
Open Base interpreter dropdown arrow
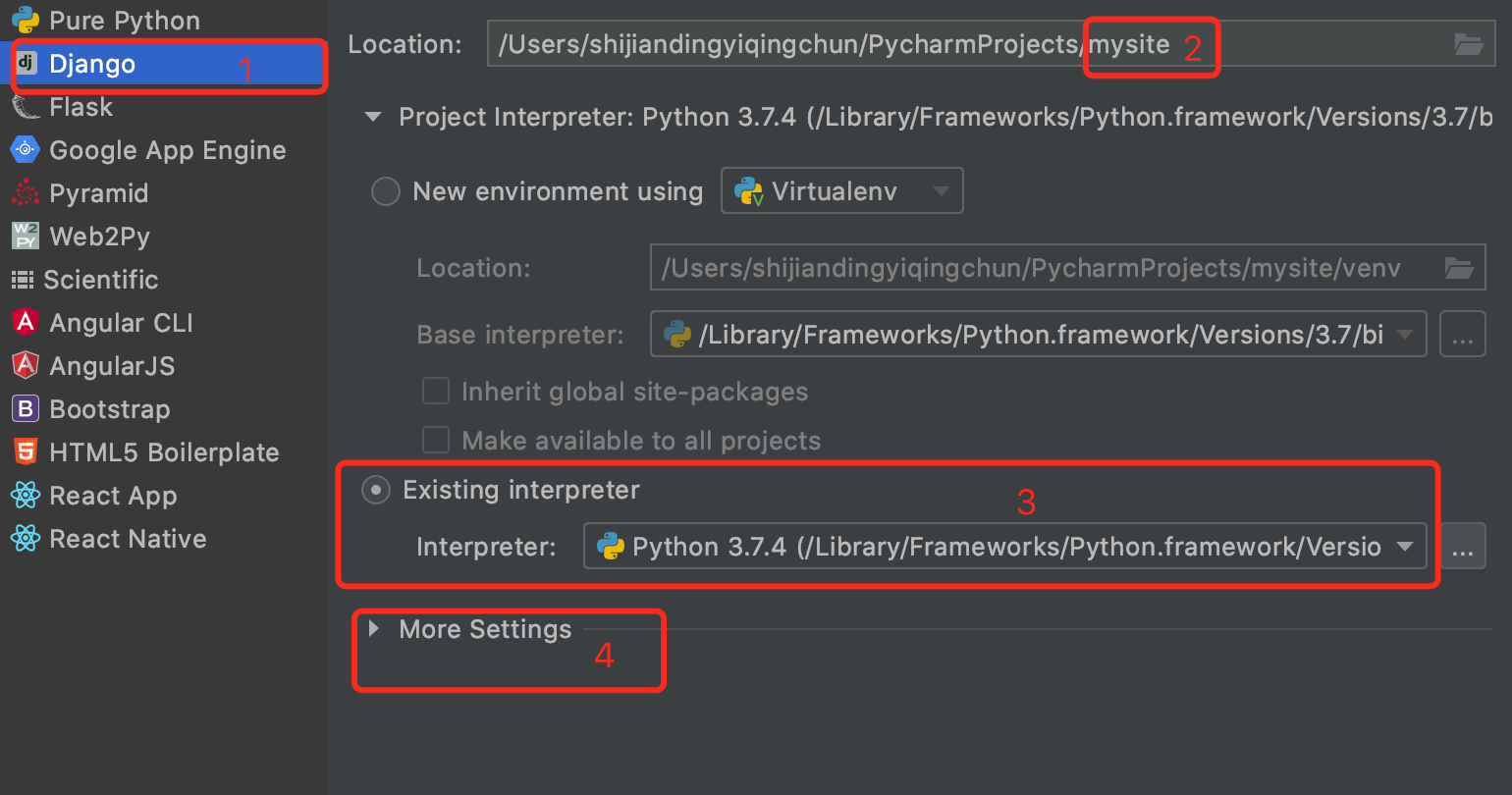1405,335
